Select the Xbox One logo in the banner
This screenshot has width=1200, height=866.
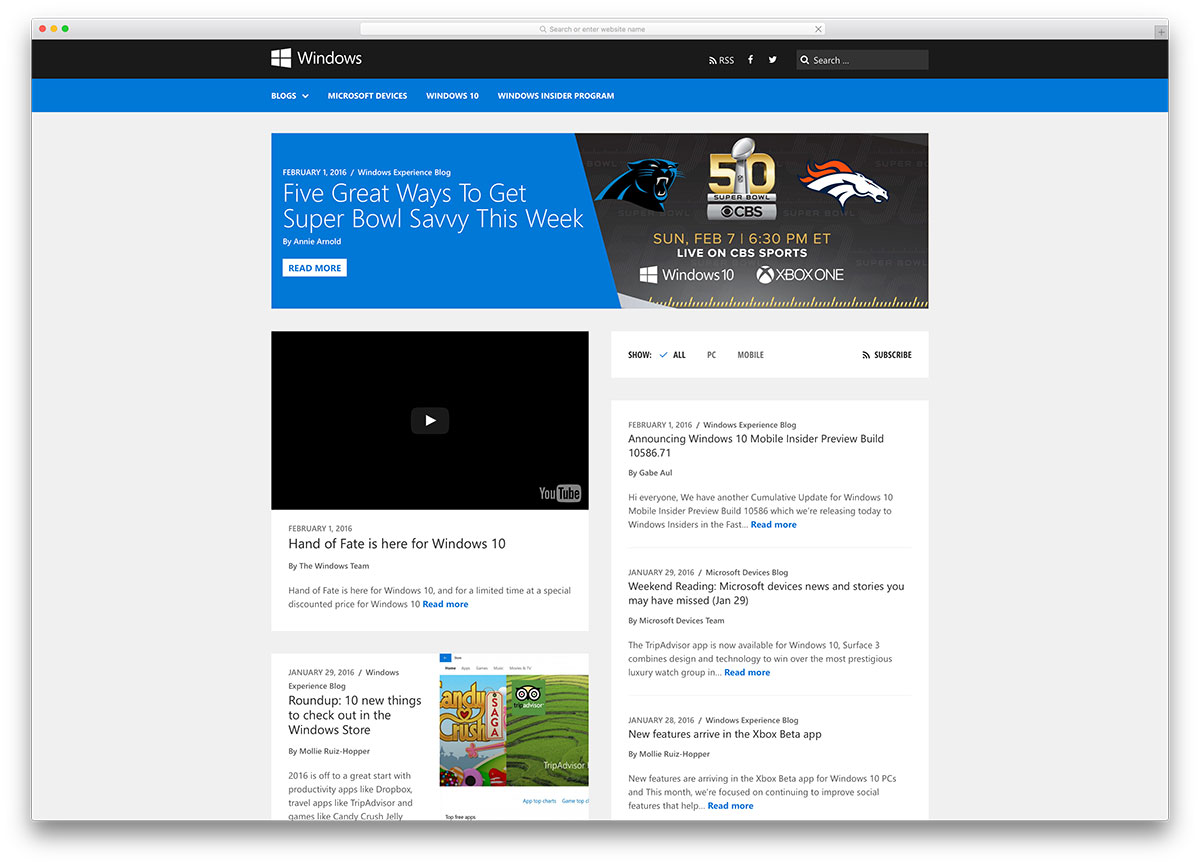(x=799, y=273)
